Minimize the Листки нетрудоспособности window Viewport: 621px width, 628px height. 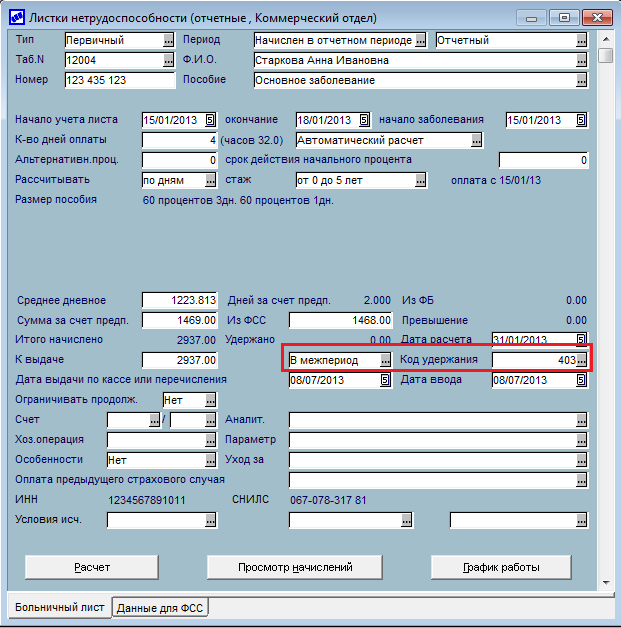point(531,18)
